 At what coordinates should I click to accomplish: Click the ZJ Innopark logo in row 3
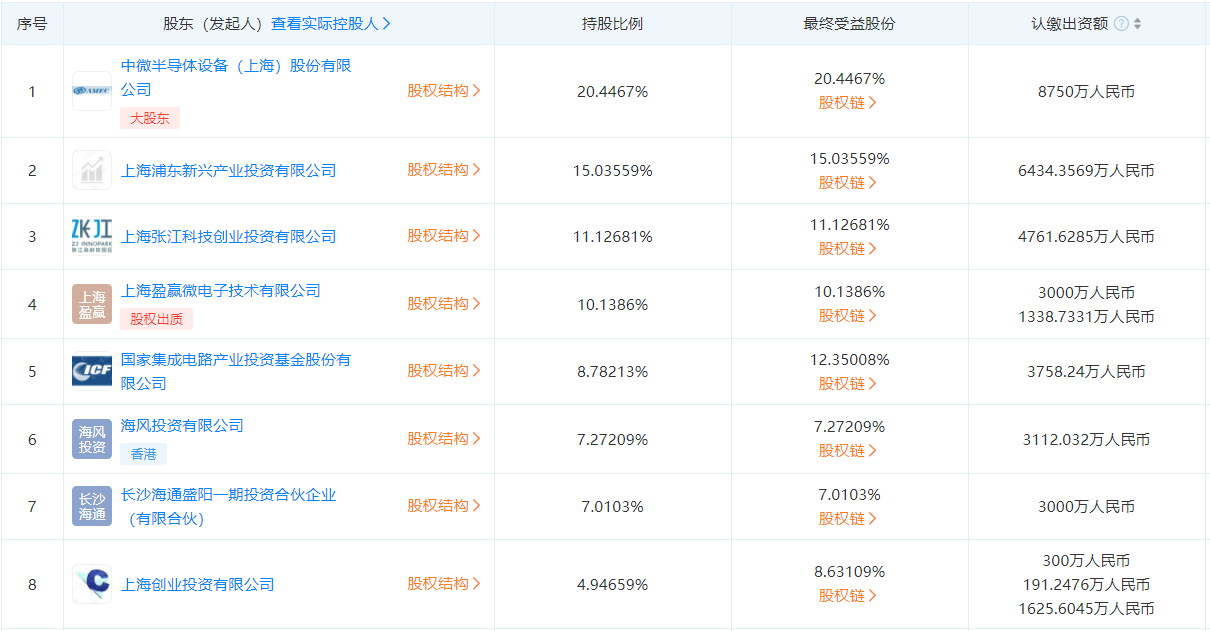pos(92,236)
